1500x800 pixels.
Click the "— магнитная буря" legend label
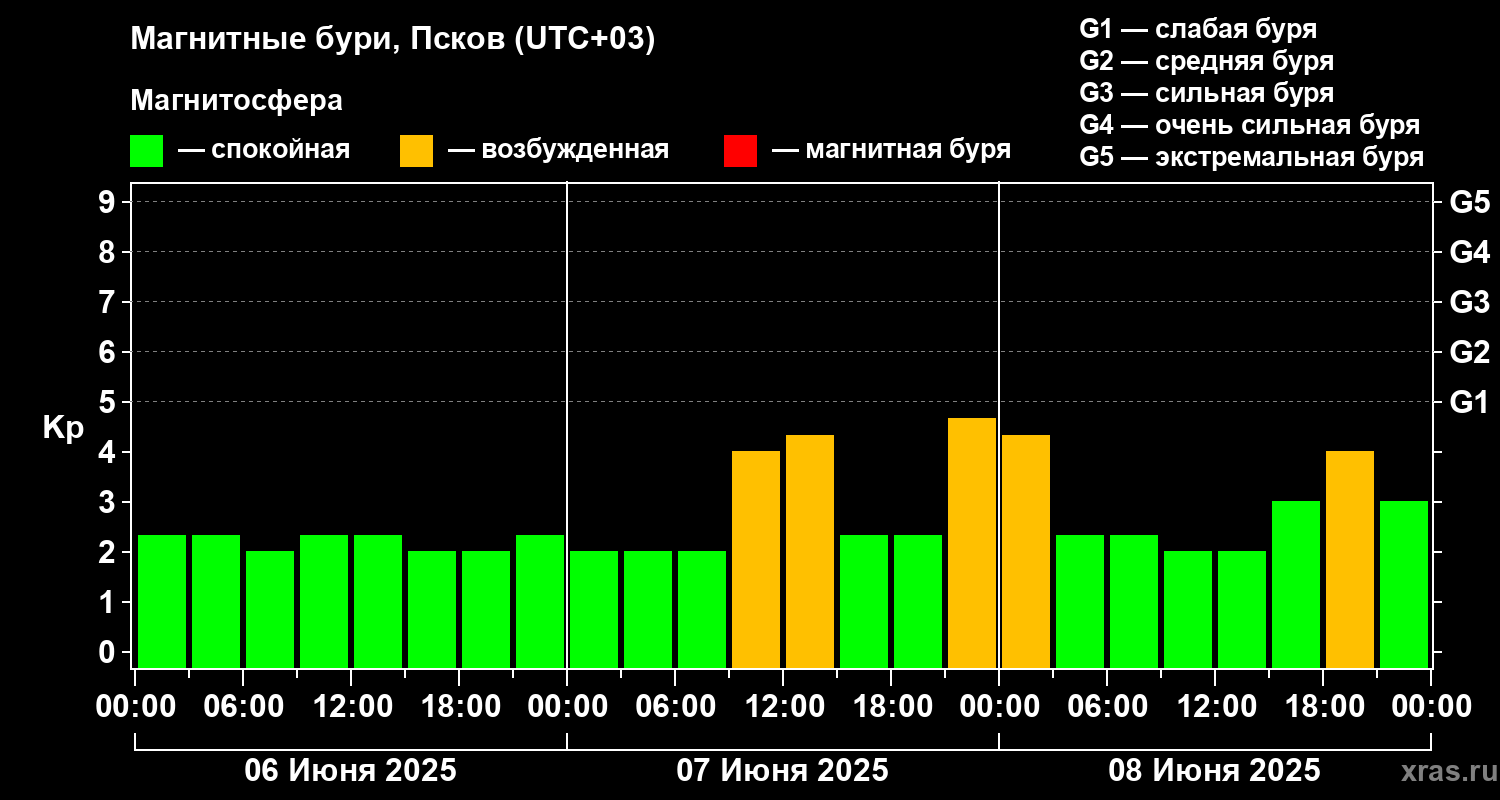click(891, 150)
